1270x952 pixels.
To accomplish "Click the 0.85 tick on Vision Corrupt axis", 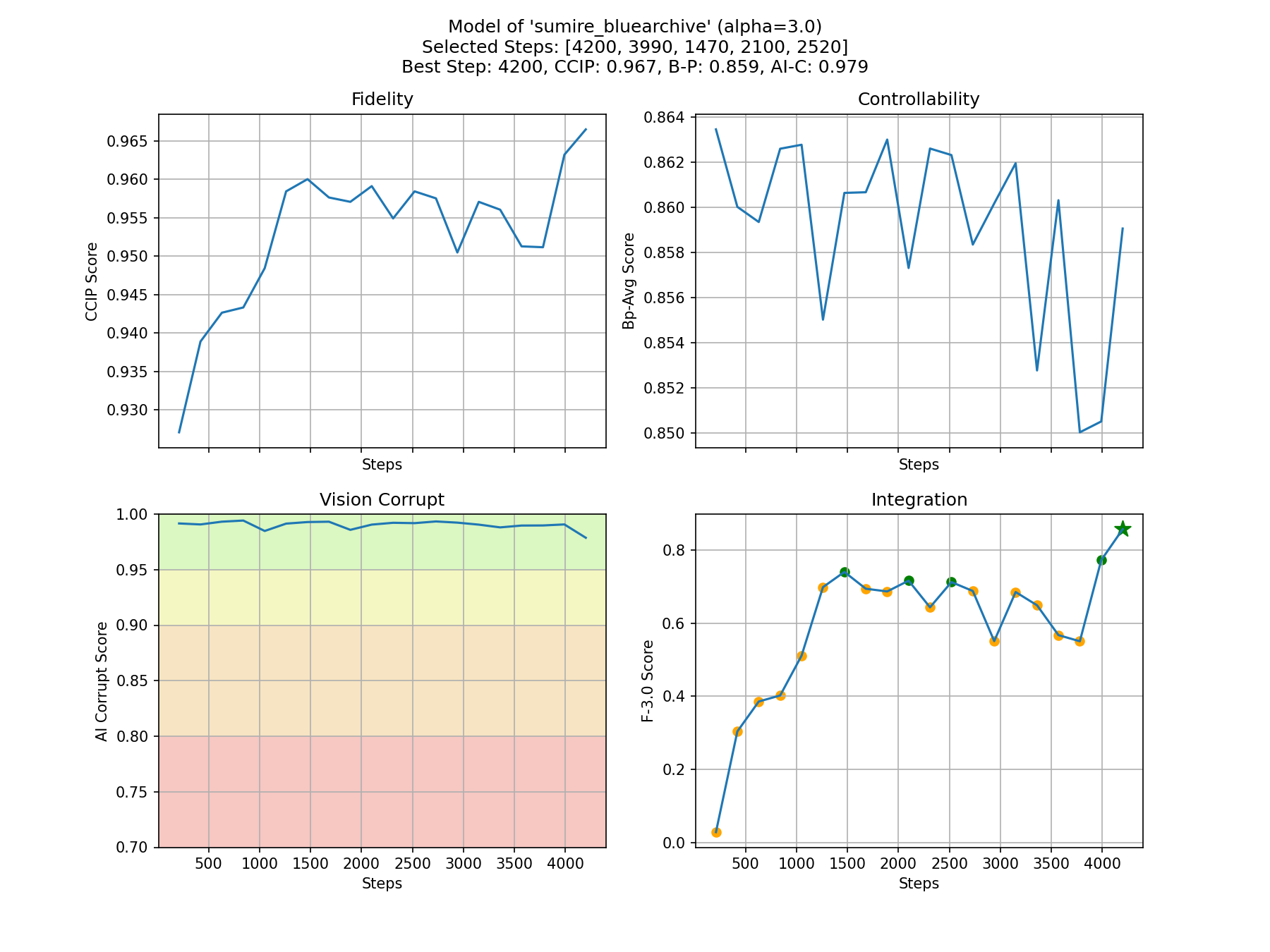I will (x=133, y=681).
